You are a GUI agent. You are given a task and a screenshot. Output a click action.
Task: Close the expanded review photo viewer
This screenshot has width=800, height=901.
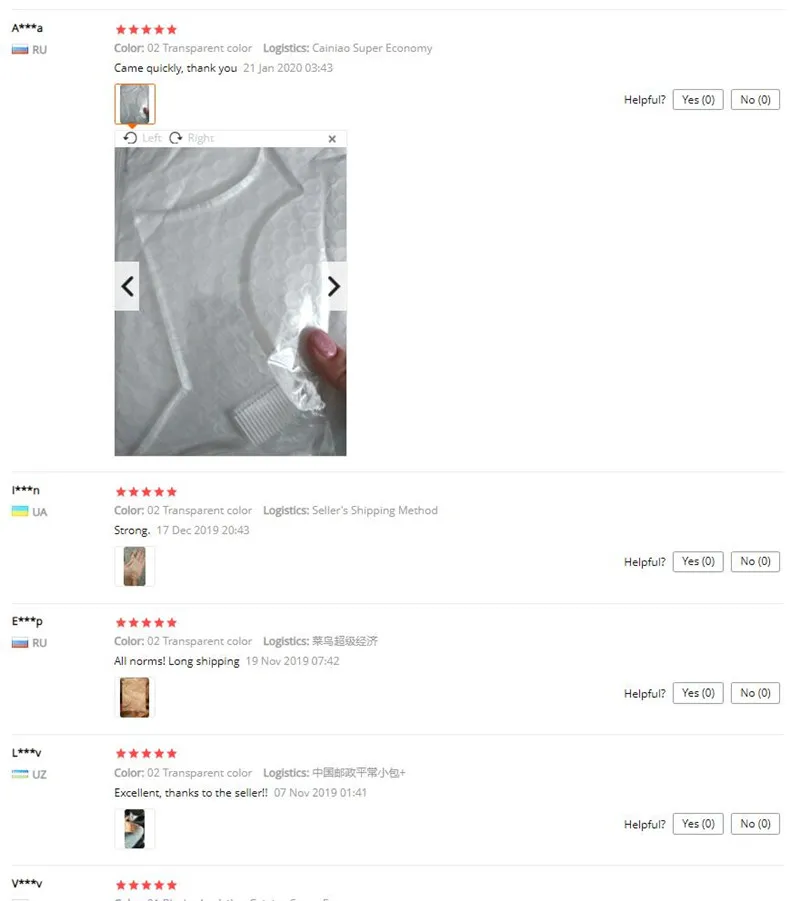[x=332, y=139]
